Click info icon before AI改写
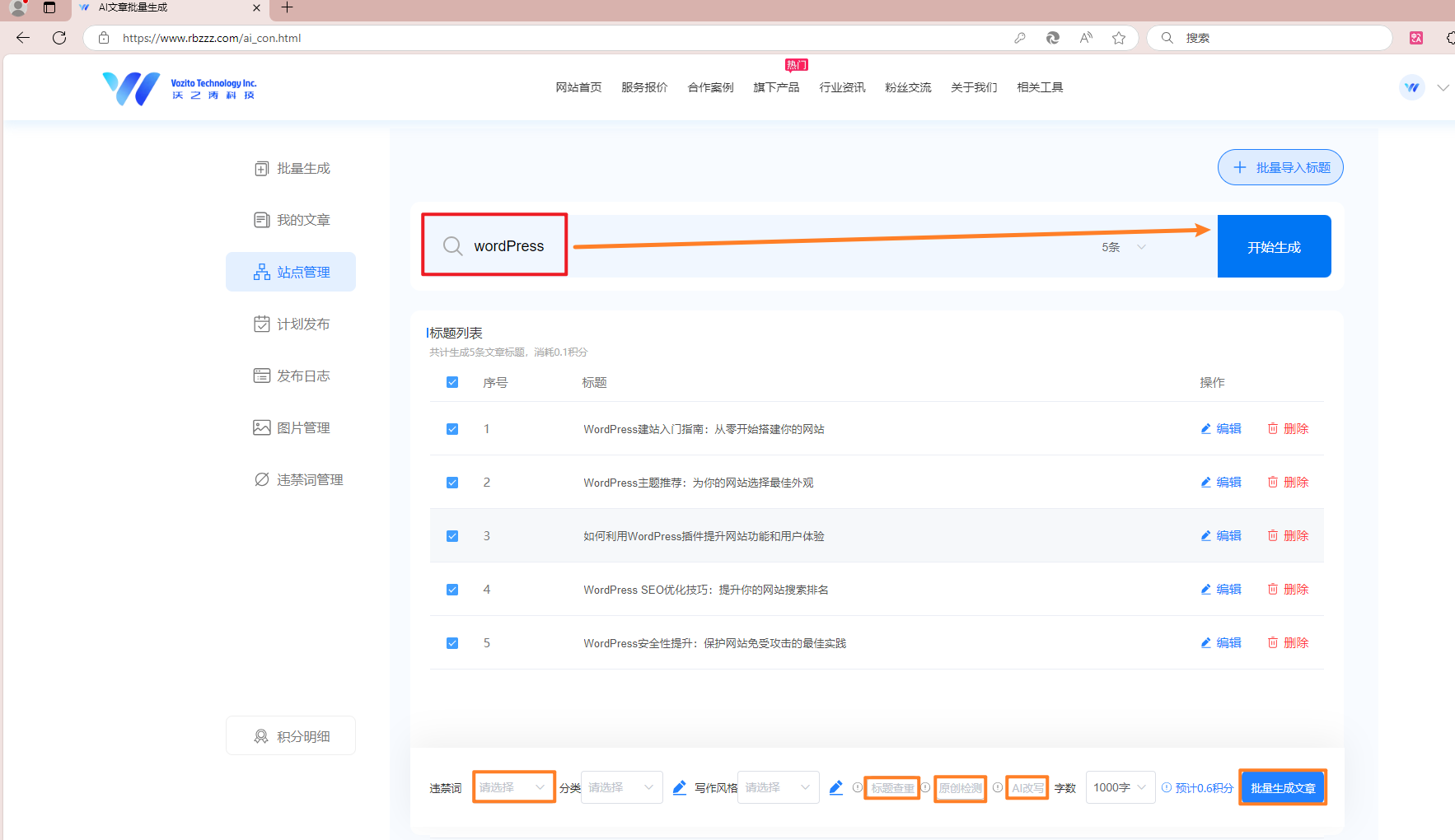1455x840 pixels. click(998, 787)
